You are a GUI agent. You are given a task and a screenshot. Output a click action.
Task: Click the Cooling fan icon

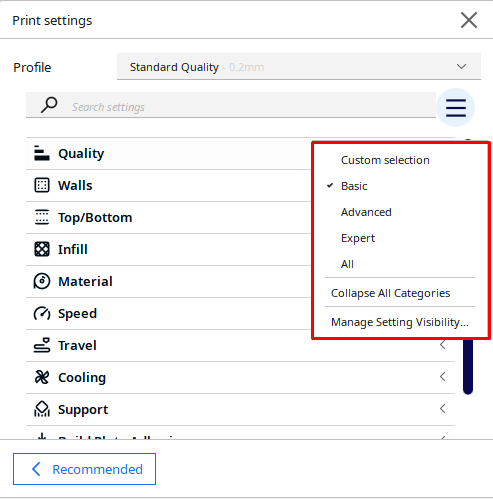[x=42, y=377]
